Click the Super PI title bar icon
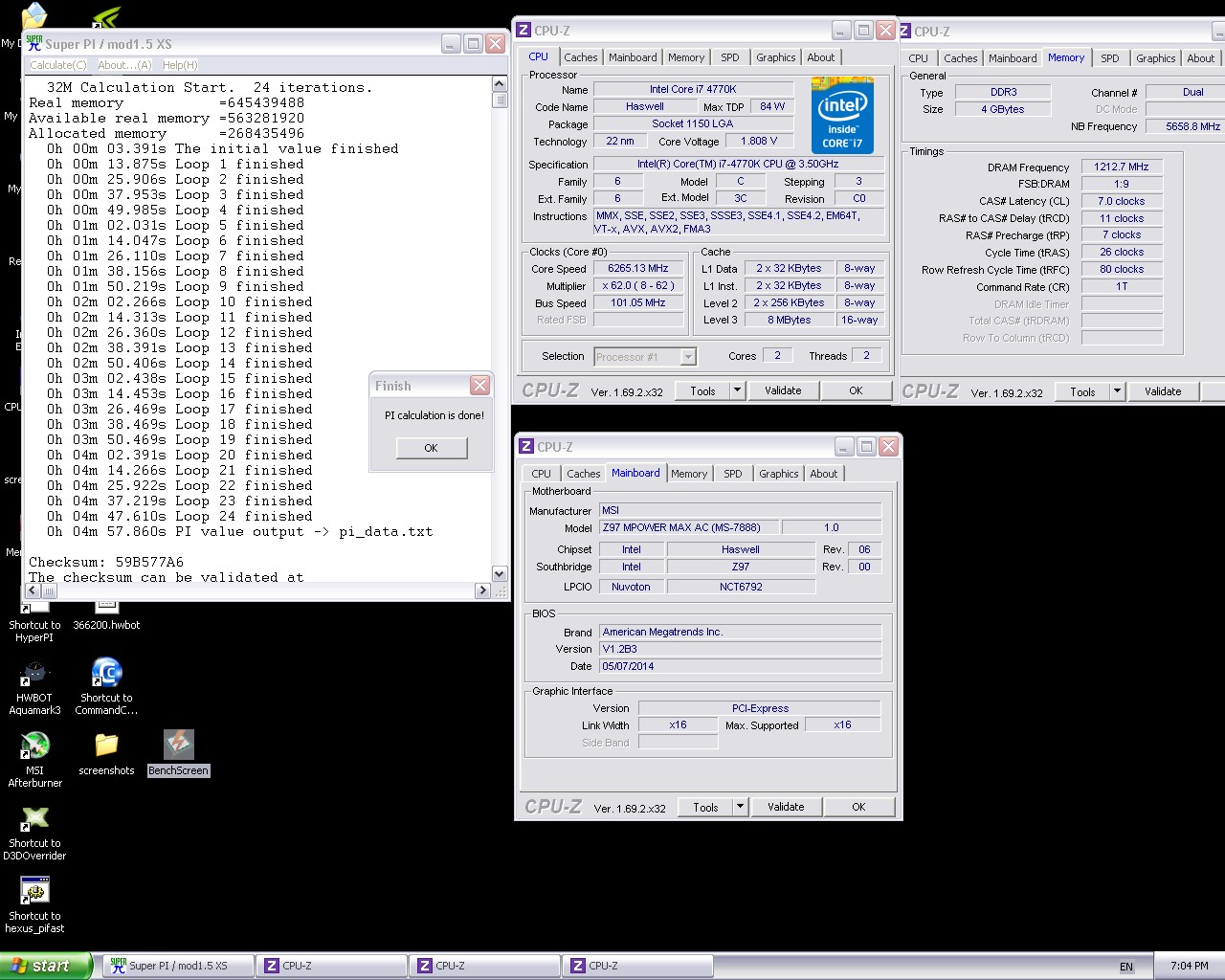This screenshot has width=1225, height=980. [34, 43]
